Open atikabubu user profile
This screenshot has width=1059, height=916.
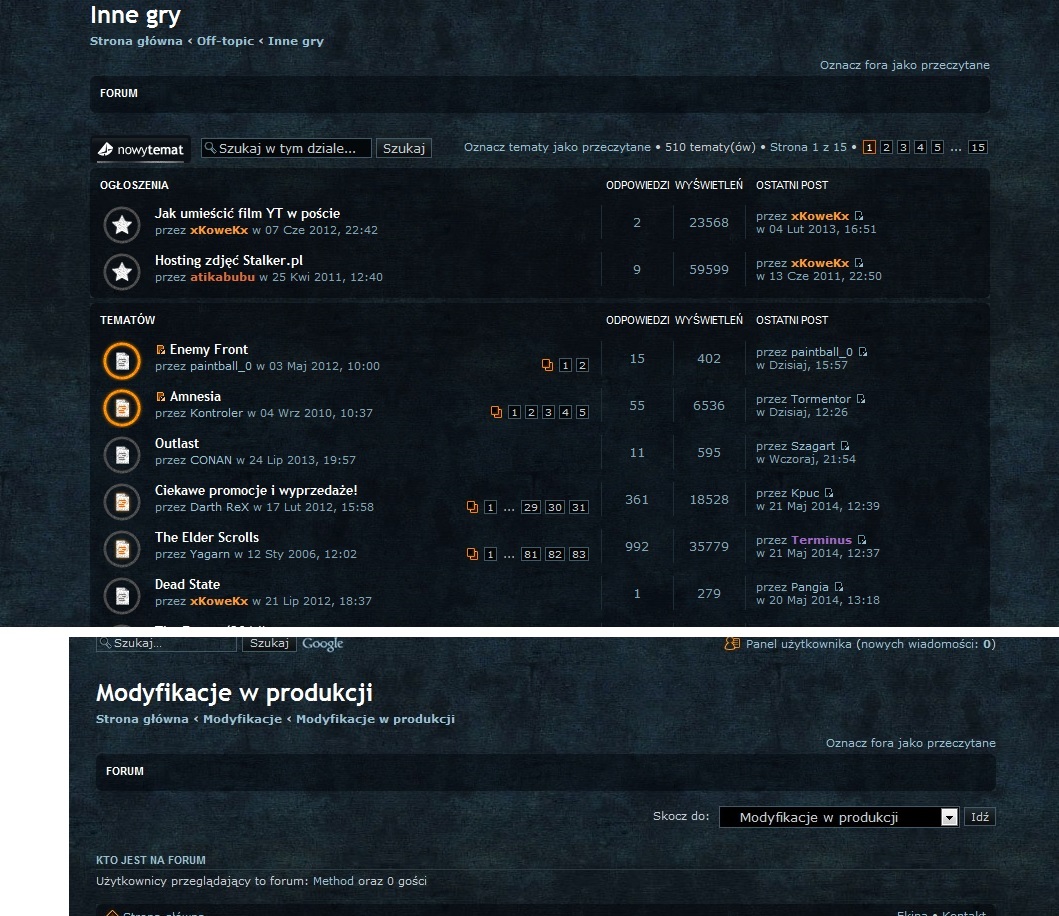(x=223, y=277)
